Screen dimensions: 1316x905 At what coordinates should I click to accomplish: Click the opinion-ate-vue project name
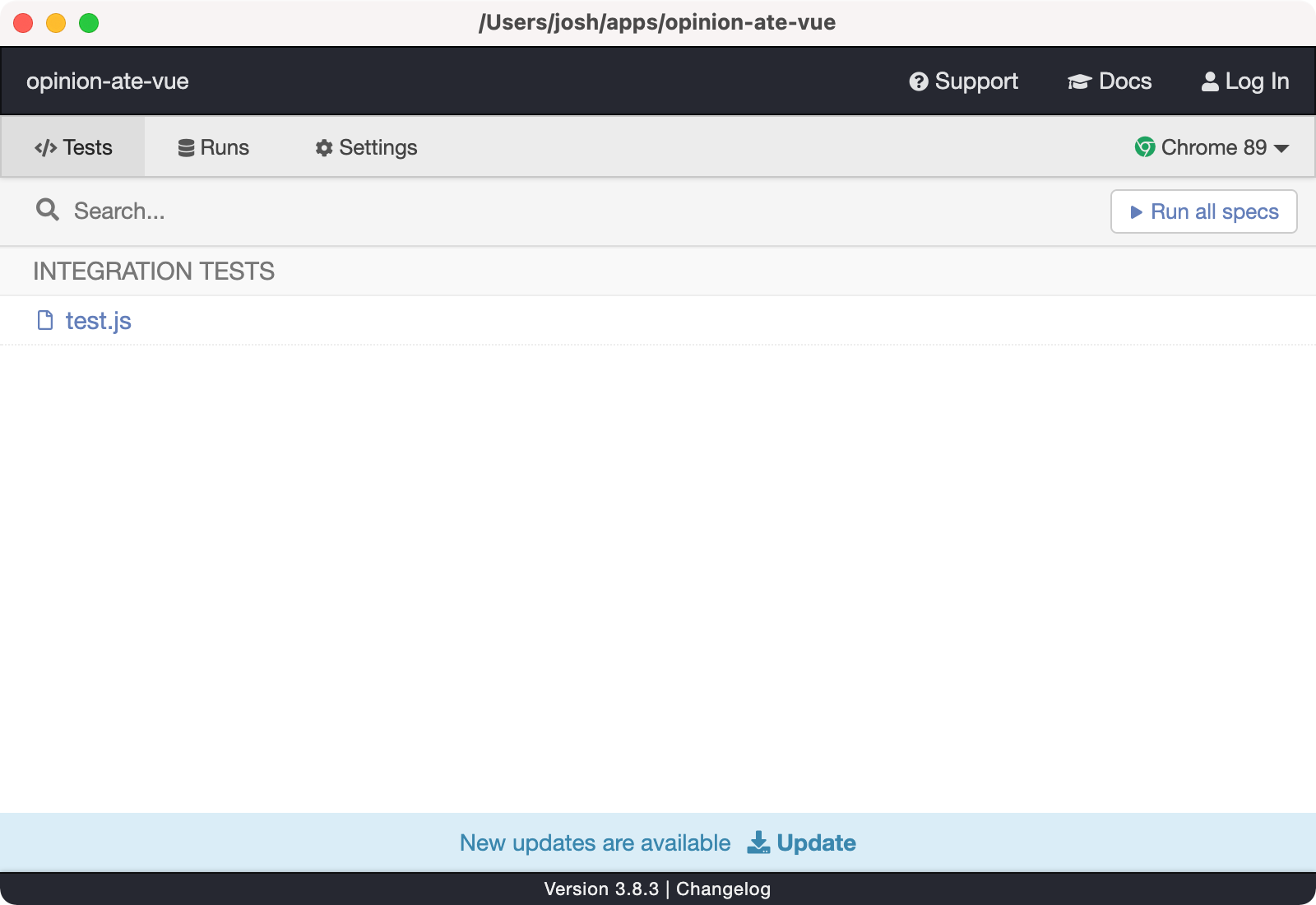pyautogui.click(x=108, y=81)
